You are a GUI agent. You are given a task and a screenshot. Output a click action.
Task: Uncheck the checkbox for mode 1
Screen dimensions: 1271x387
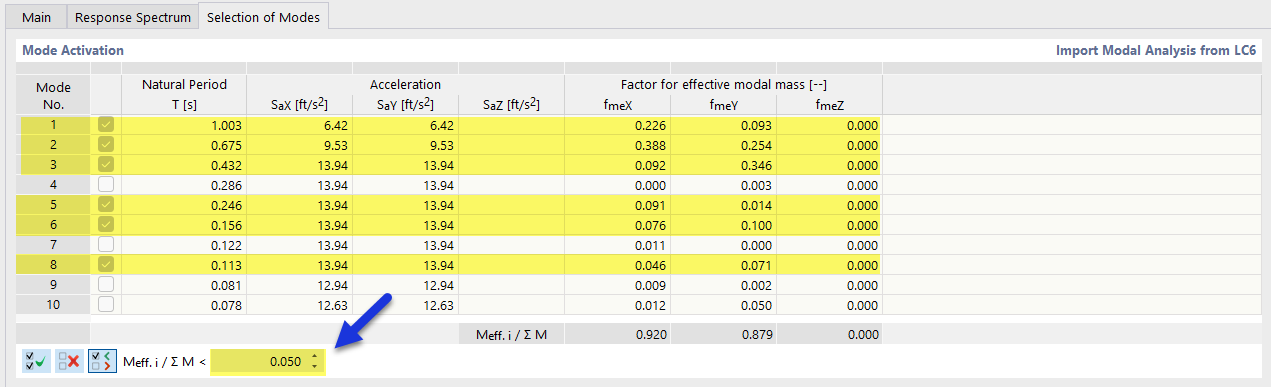[x=106, y=125]
